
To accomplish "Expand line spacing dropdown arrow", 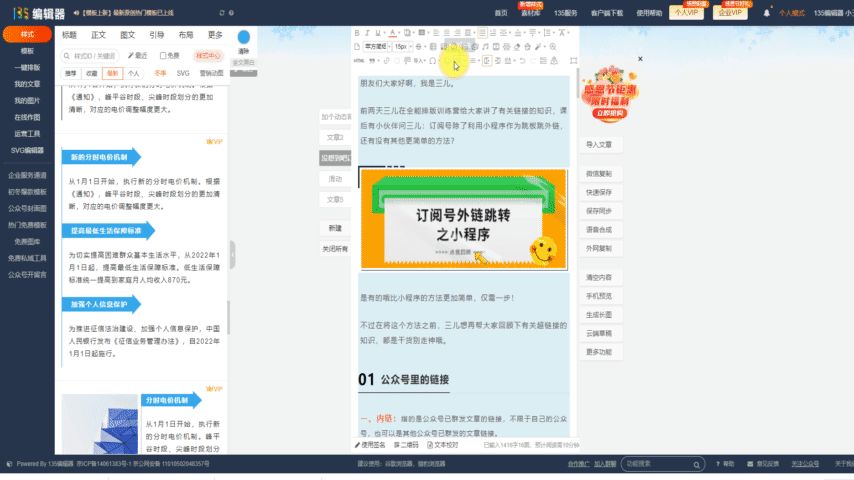I will pos(554,33).
